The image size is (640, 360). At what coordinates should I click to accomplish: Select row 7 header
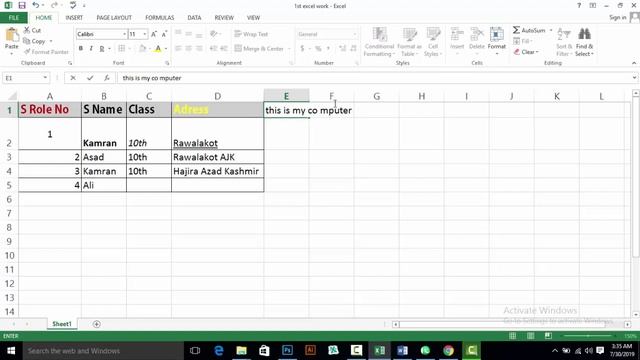(x=9, y=213)
